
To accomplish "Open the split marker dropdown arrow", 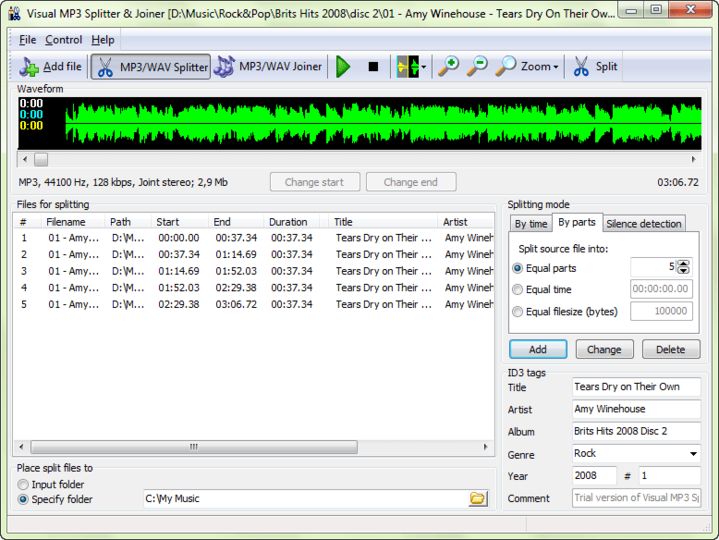I will [x=423, y=67].
